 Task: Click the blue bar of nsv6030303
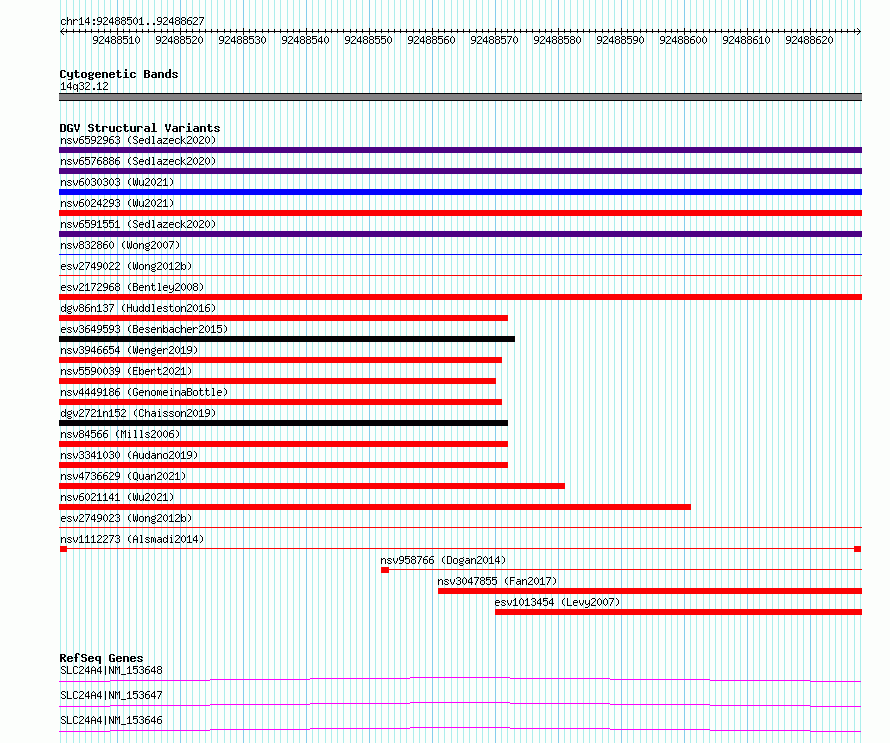click(x=460, y=192)
